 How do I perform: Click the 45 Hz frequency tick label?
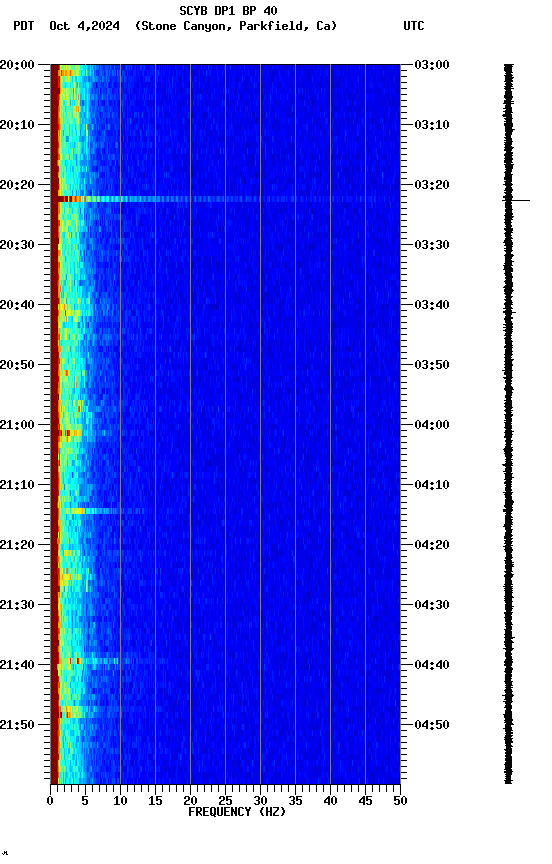pyautogui.click(x=365, y=802)
